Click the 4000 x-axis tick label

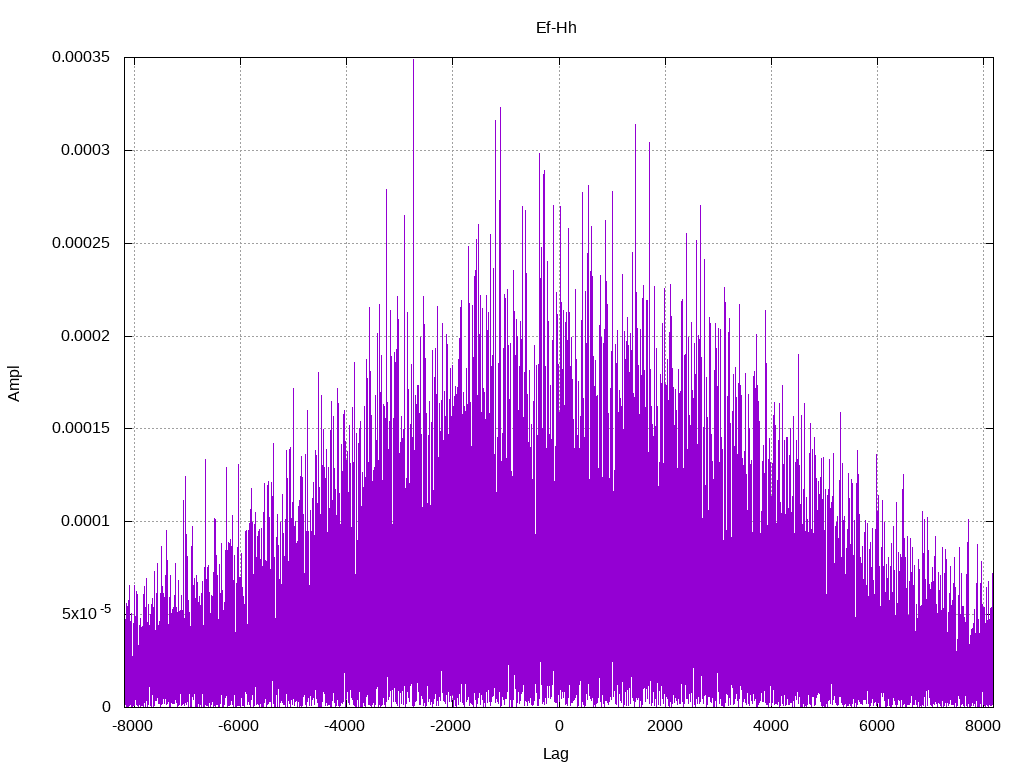[771, 726]
